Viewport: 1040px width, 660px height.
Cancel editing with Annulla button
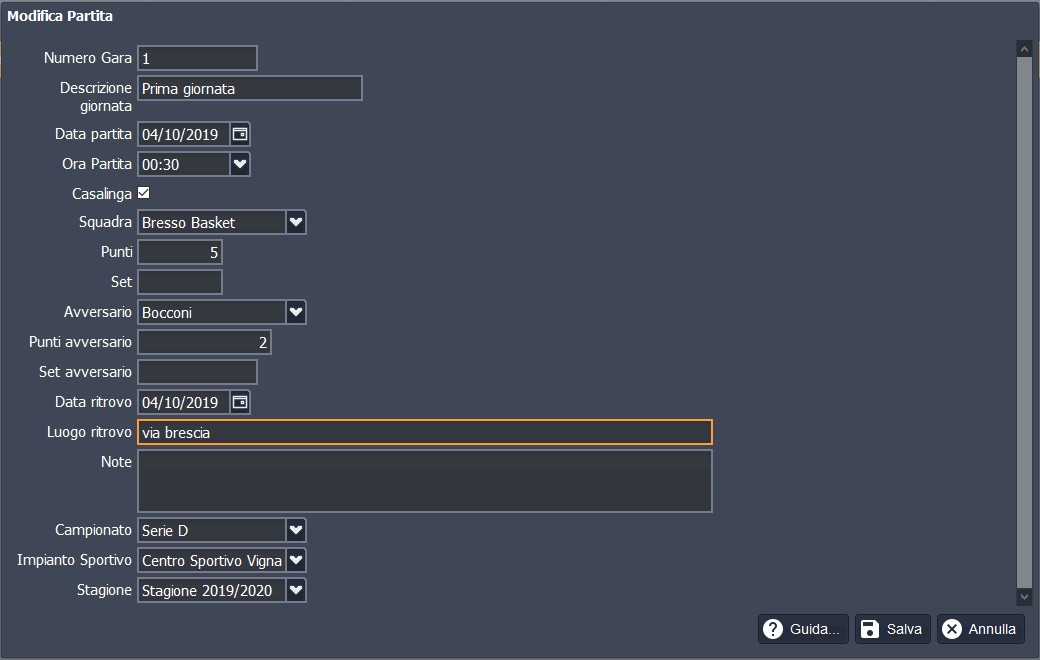tap(980, 629)
